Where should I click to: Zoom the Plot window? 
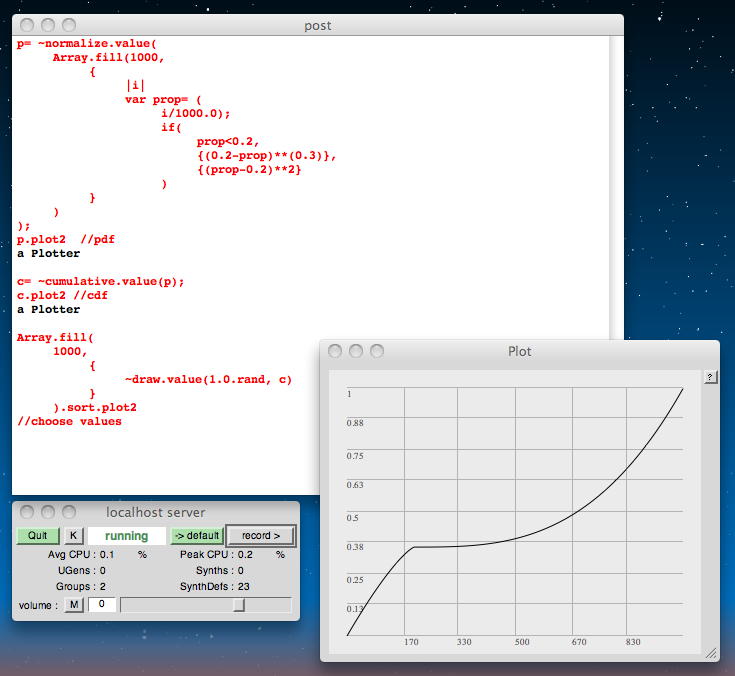[377, 351]
